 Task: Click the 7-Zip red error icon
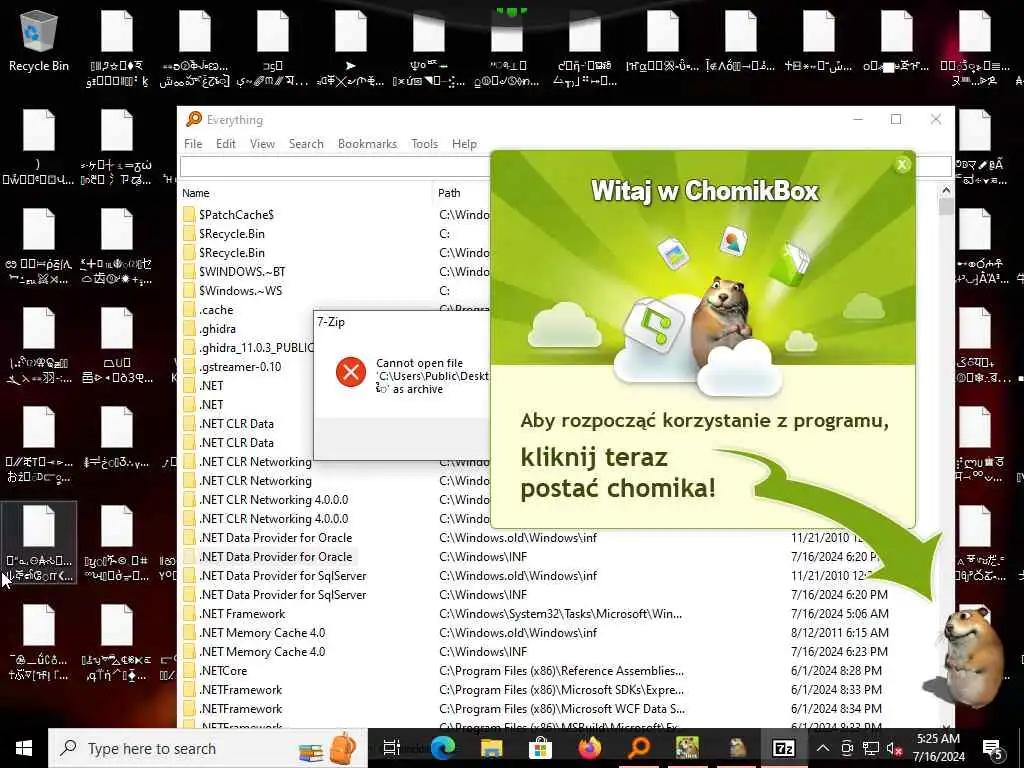351,372
